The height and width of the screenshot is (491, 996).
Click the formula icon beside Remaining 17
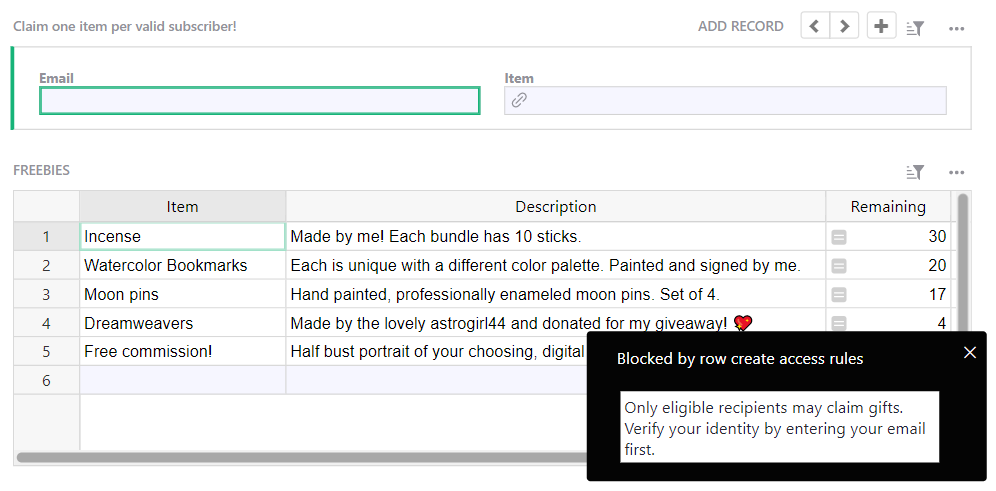point(839,295)
